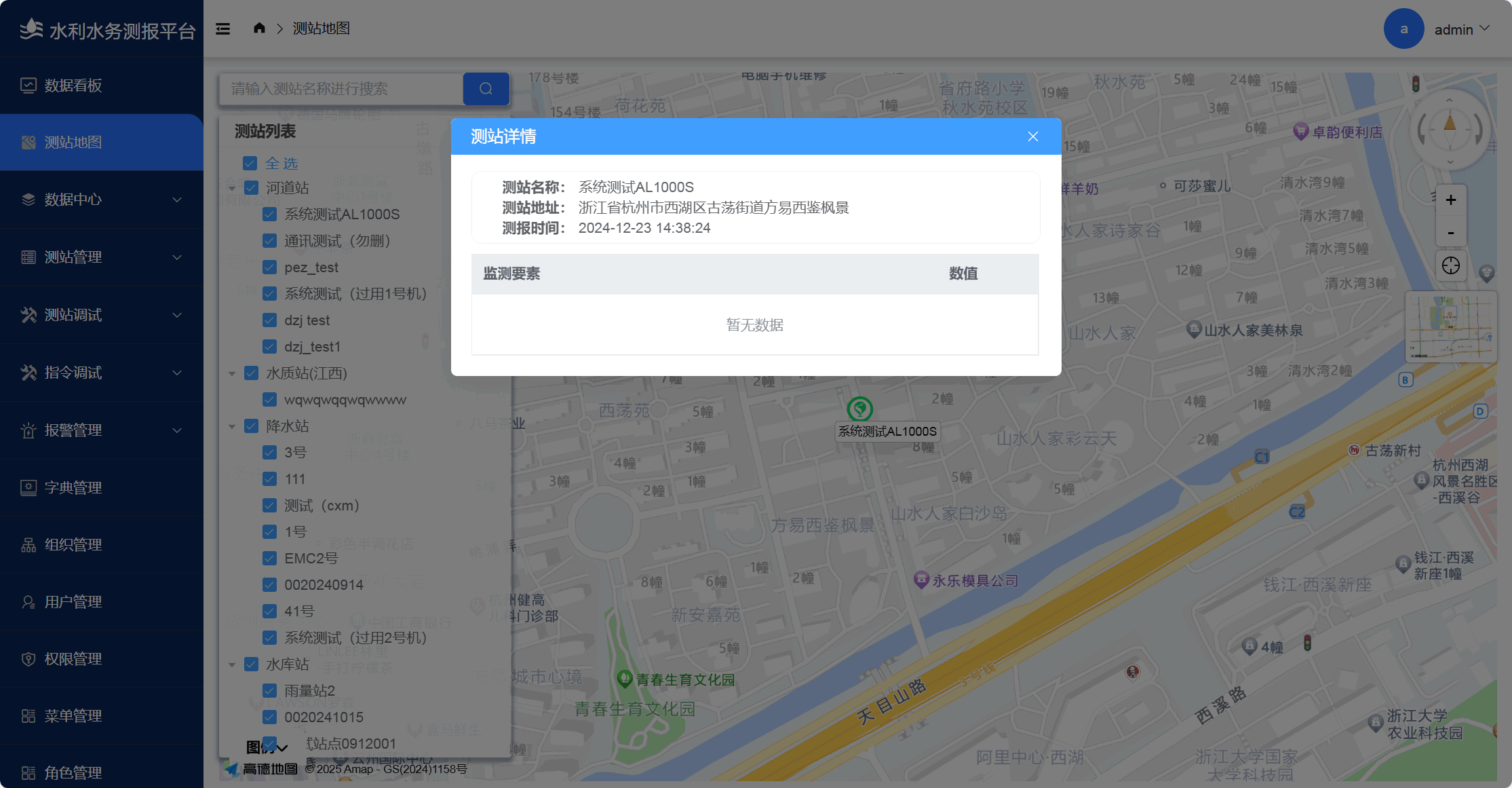This screenshot has height=788, width=1512.
Task: Open 用户管理 in the sidebar
Action: point(73,602)
